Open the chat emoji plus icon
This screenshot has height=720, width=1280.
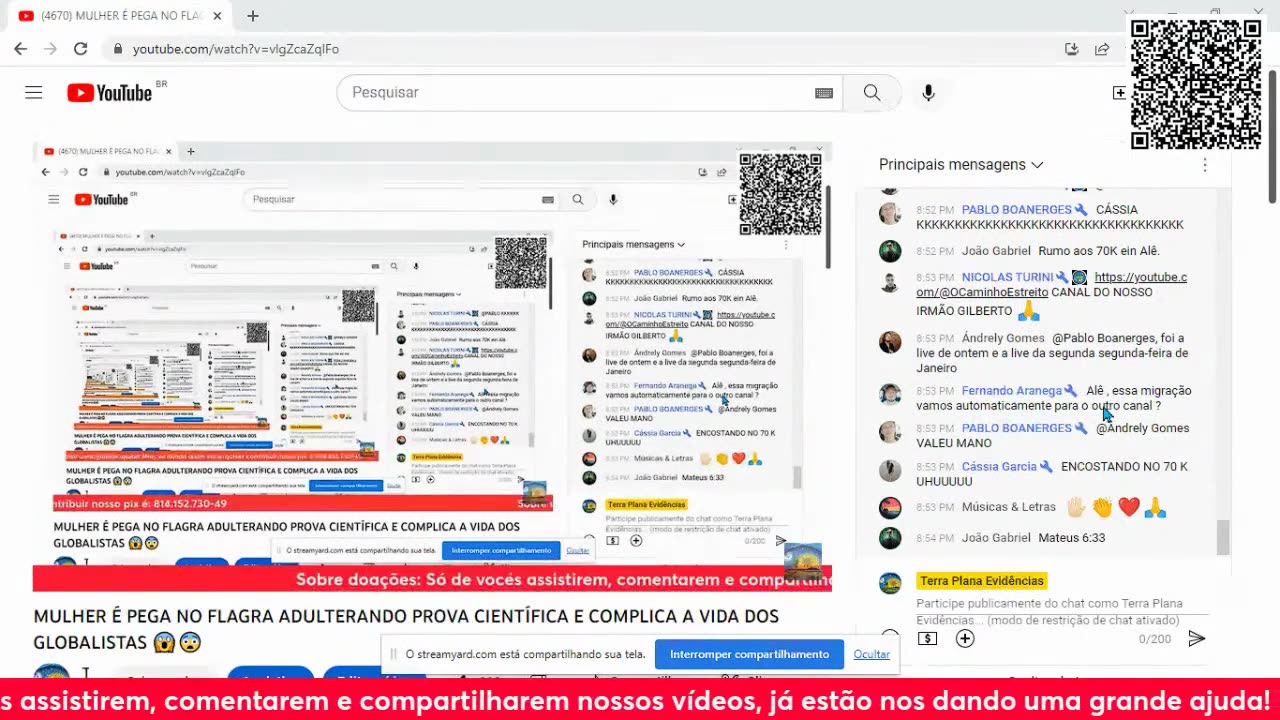pyautogui.click(x=965, y=638)
